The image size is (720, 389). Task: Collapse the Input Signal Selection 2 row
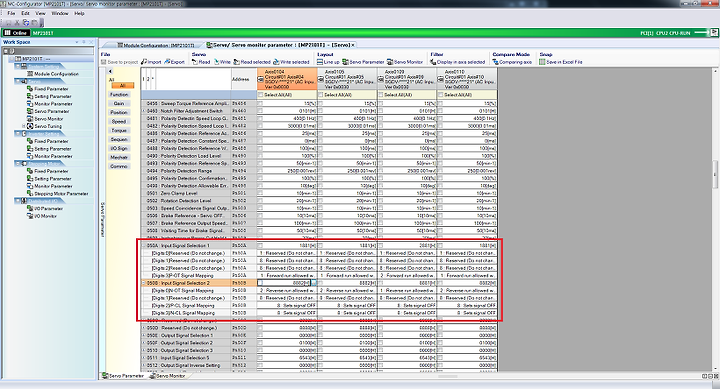pyautogui.click(x=143, y=283)
